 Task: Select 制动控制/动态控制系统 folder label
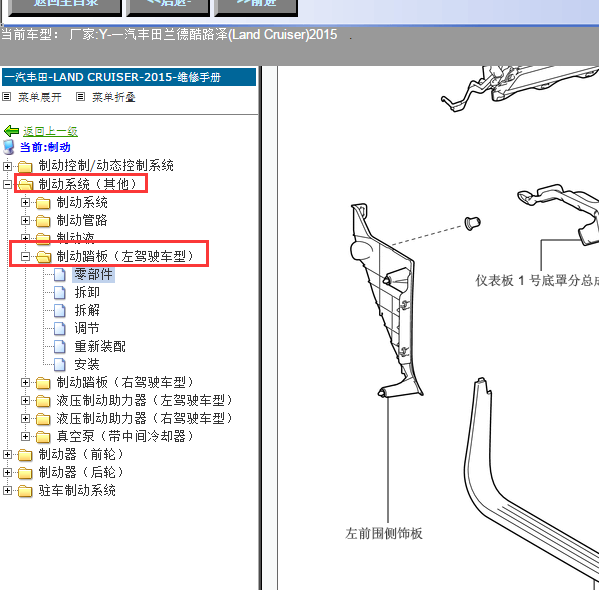point(106,166)
